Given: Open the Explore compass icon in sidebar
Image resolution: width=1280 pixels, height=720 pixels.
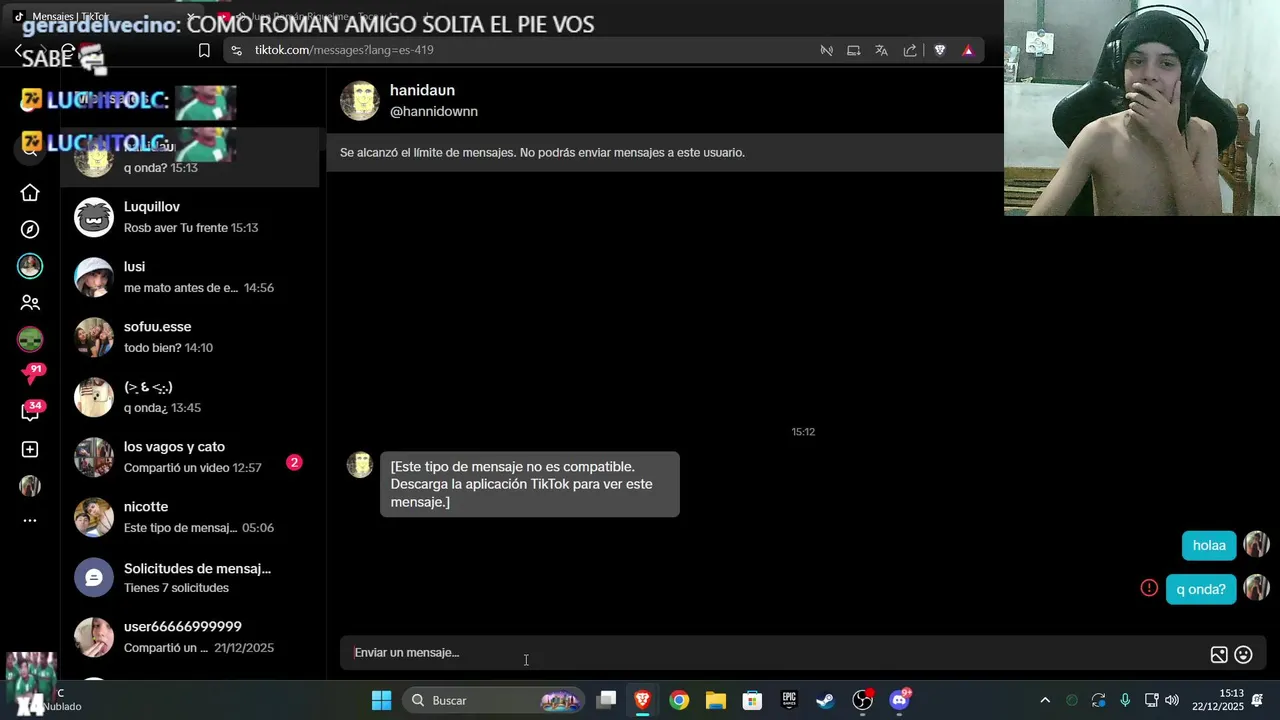Looking at the screenshot, I should pyautogui.click(x=30, y=229).
